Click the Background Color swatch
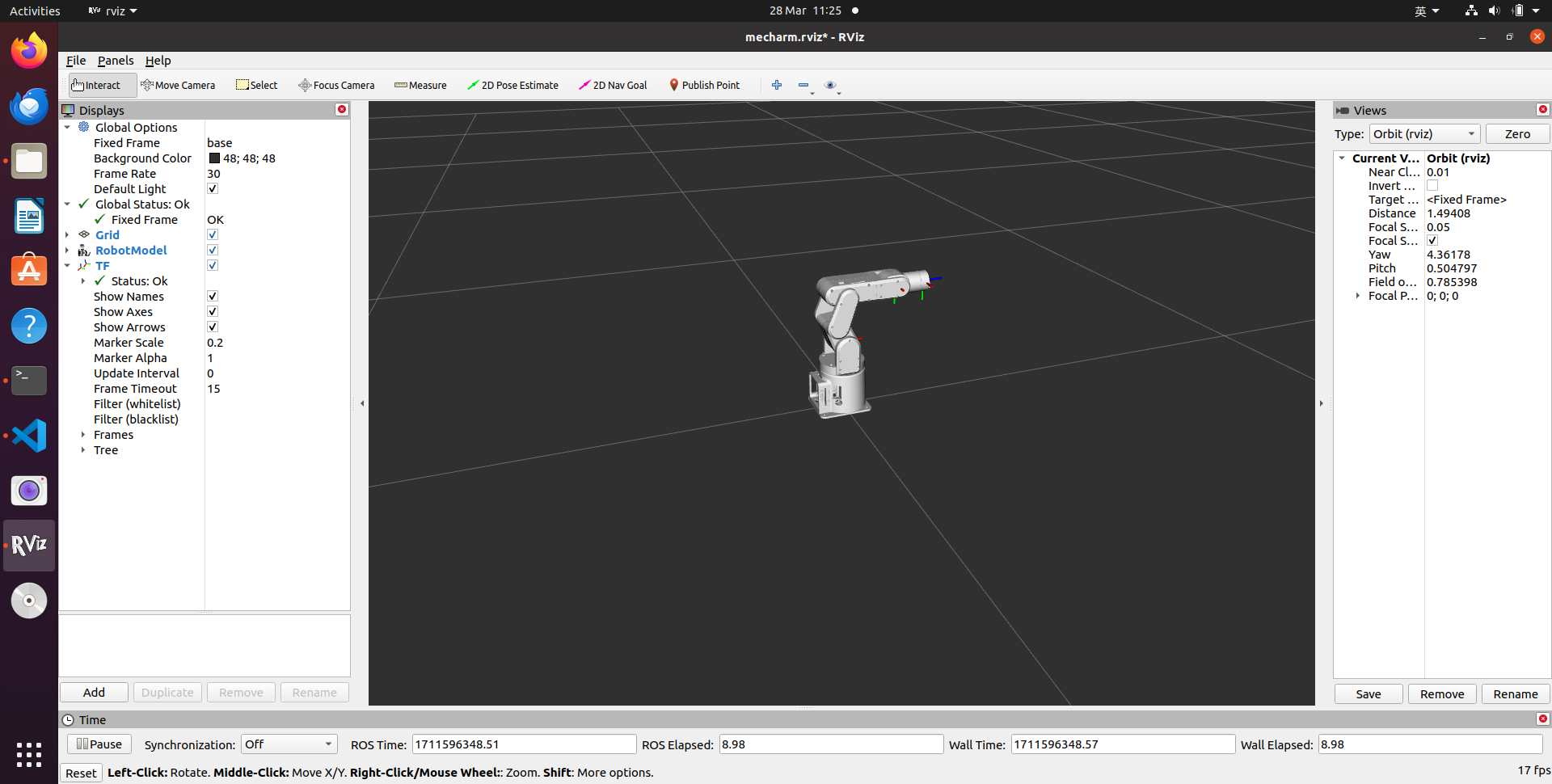 coord(214,158)
